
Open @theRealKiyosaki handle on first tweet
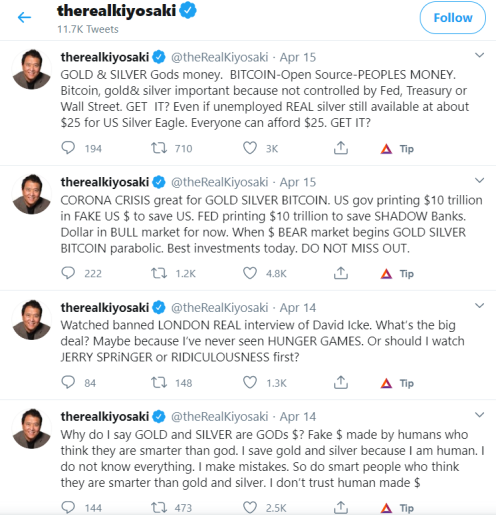tap(220, 57)
